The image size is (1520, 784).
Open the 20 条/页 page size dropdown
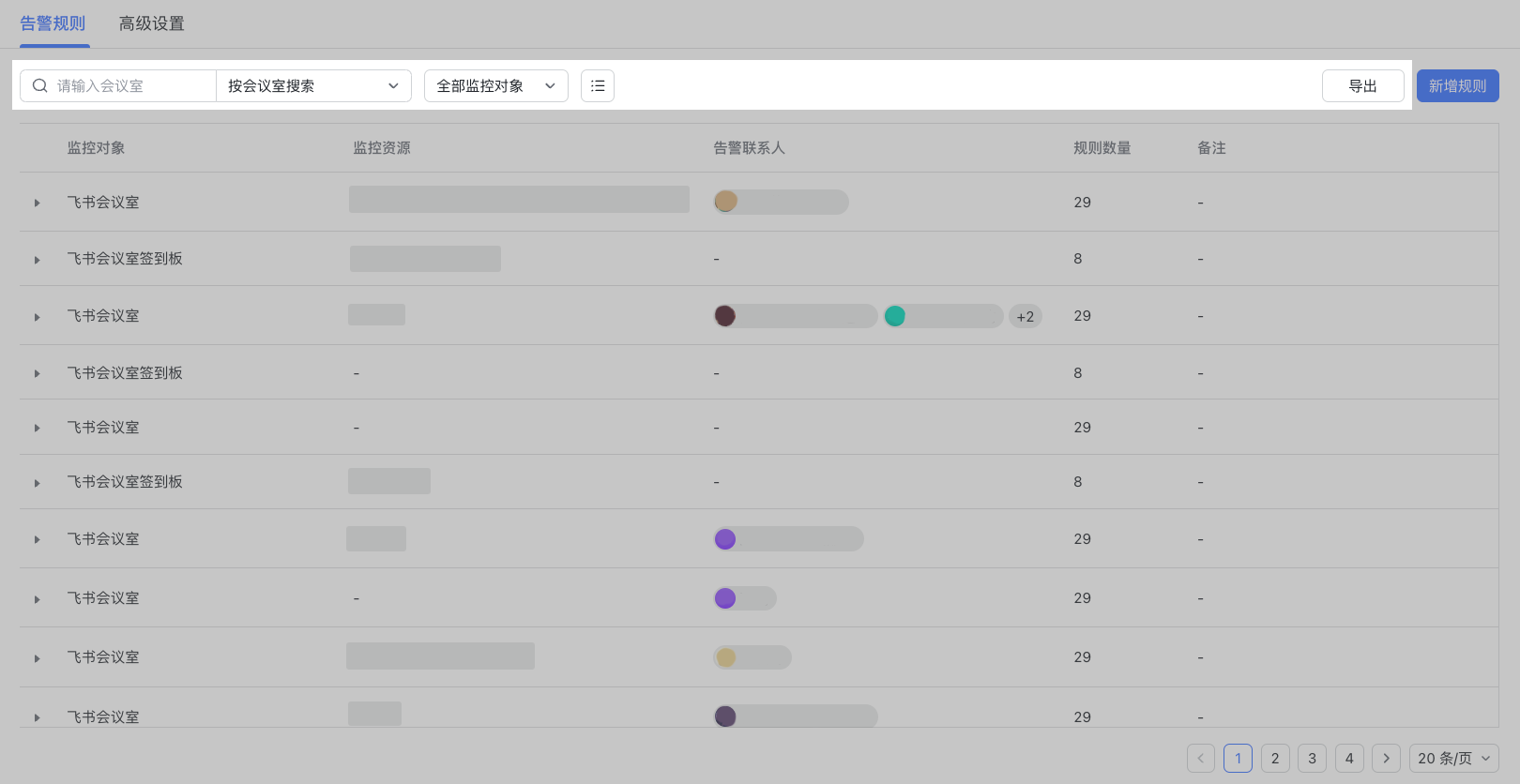coord(1453,759)
